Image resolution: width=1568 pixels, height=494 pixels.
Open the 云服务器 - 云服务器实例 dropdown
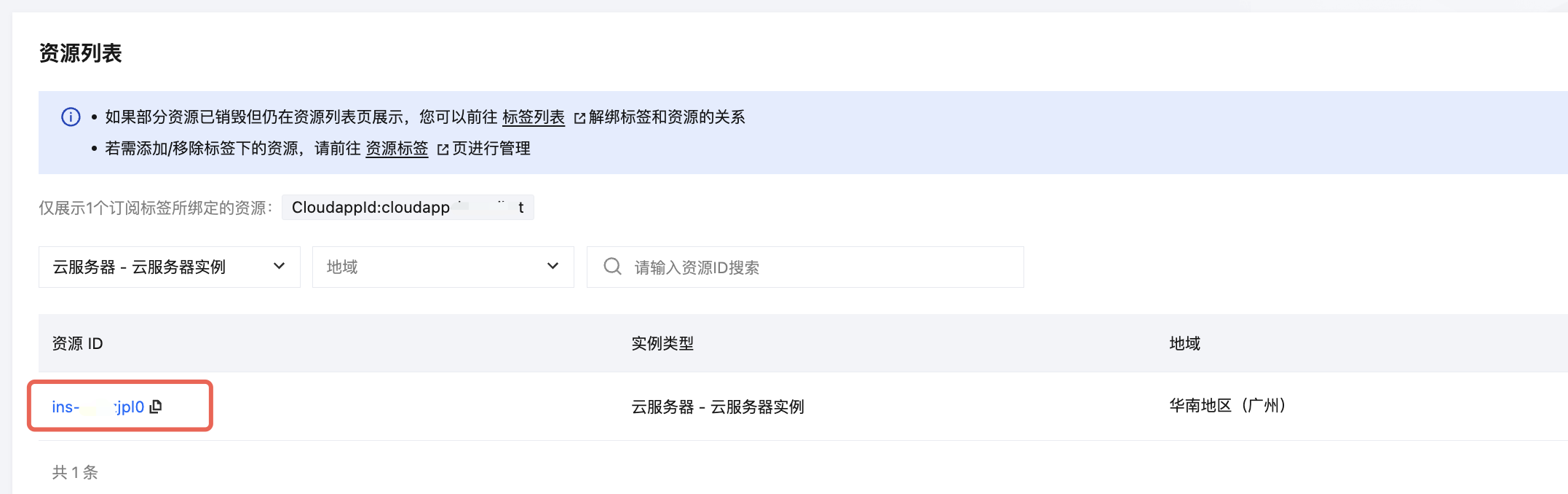(169, 267)
